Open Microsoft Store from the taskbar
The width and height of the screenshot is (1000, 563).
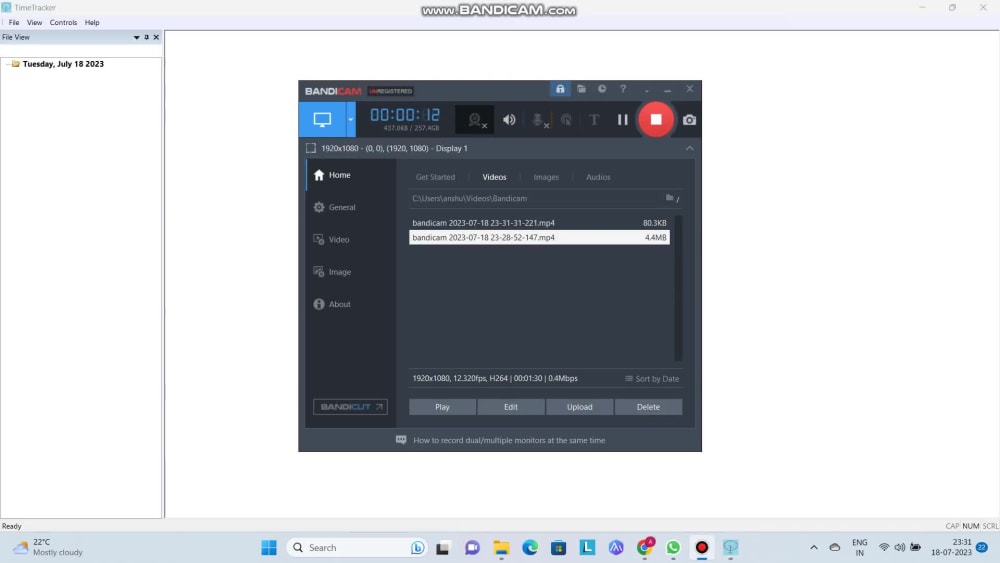click(559, 548)
